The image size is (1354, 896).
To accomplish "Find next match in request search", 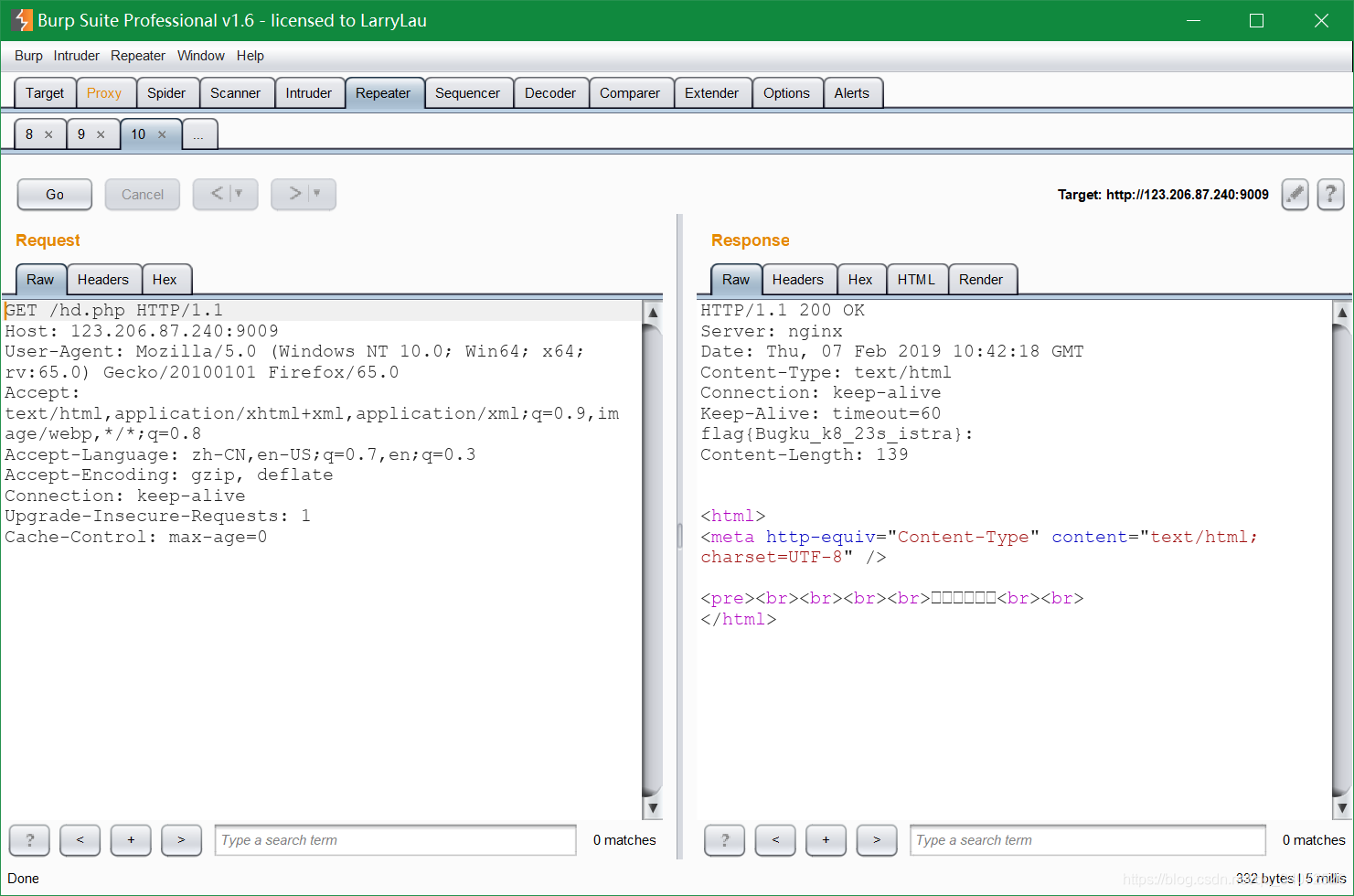I will pyautogui.click(x=181, y=839).
